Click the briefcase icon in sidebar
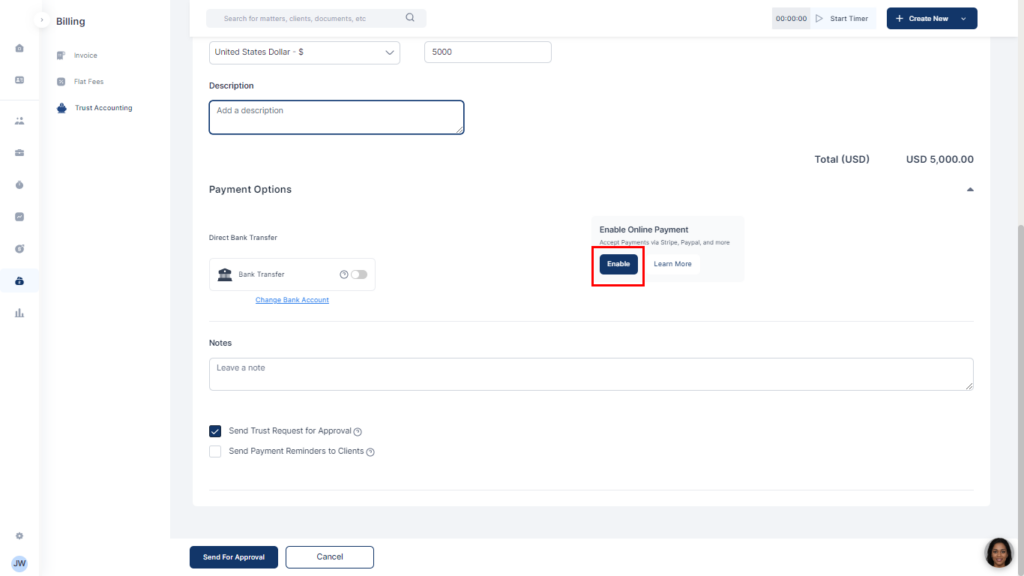 [x=19, y=153]
